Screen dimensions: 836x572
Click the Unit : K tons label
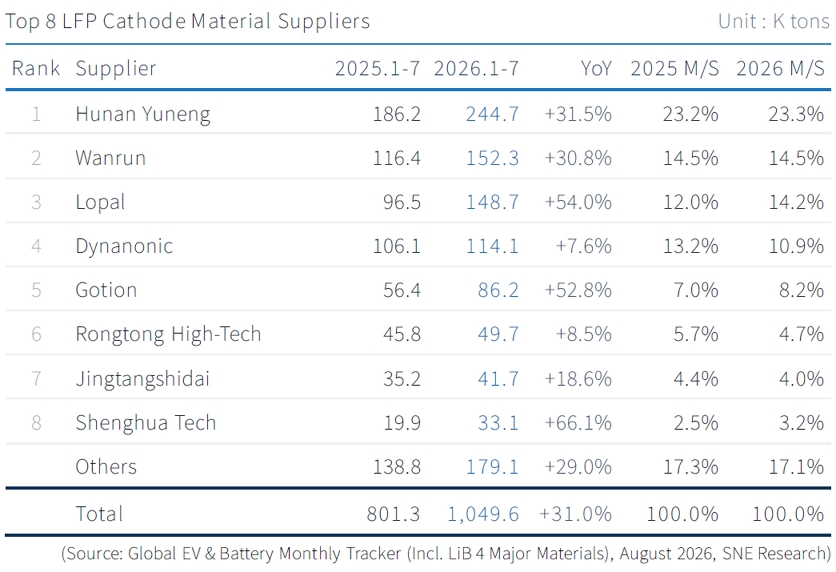tap(774, 21)
